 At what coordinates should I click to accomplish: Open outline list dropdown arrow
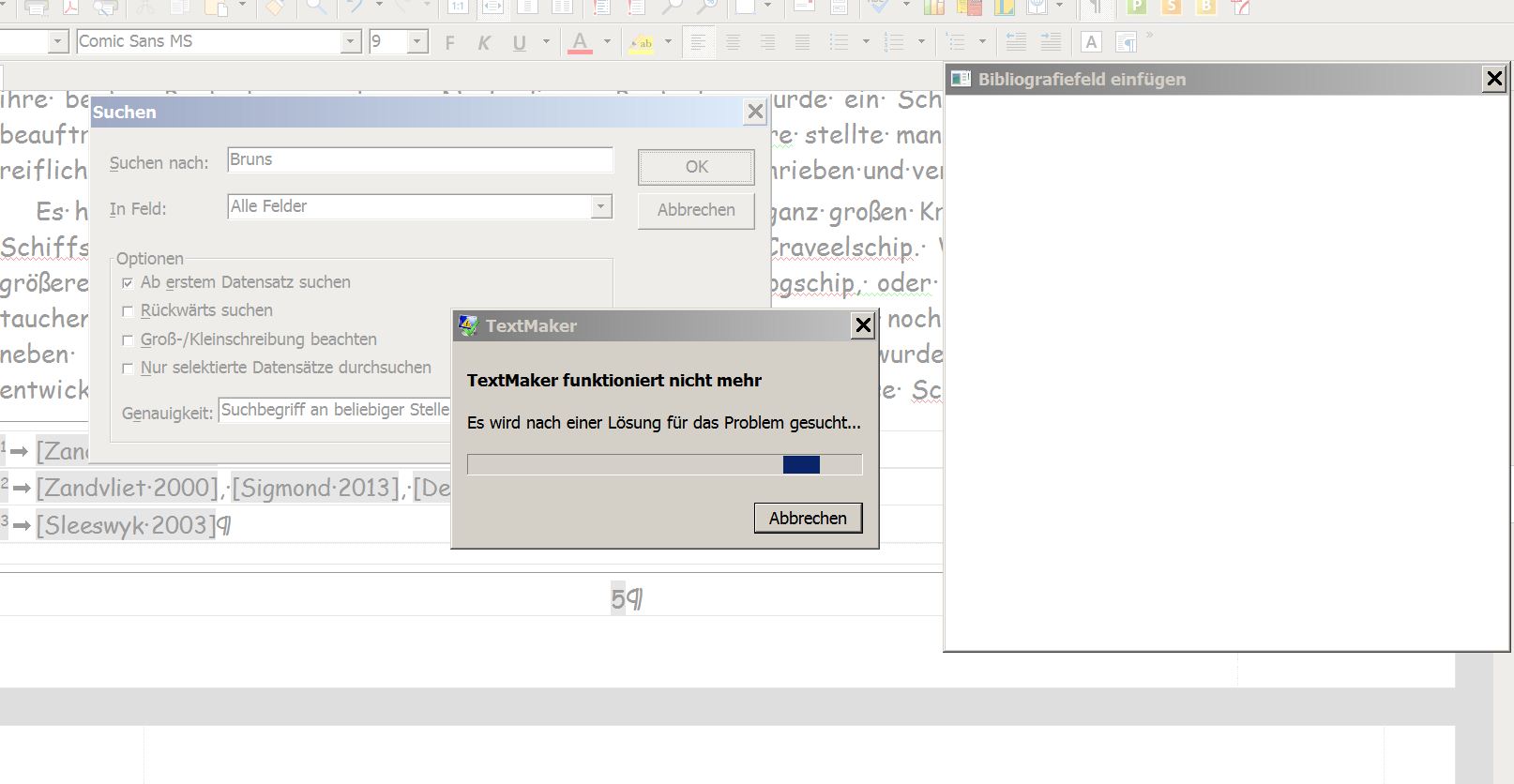[x=982, y=42]
